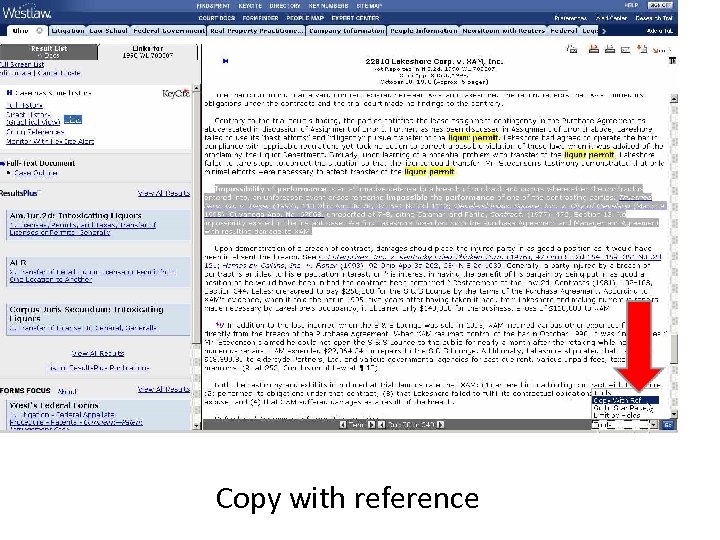Select the Result List panel tab
The height and width of the screenshot is (540, 720).
pos(49,51)
